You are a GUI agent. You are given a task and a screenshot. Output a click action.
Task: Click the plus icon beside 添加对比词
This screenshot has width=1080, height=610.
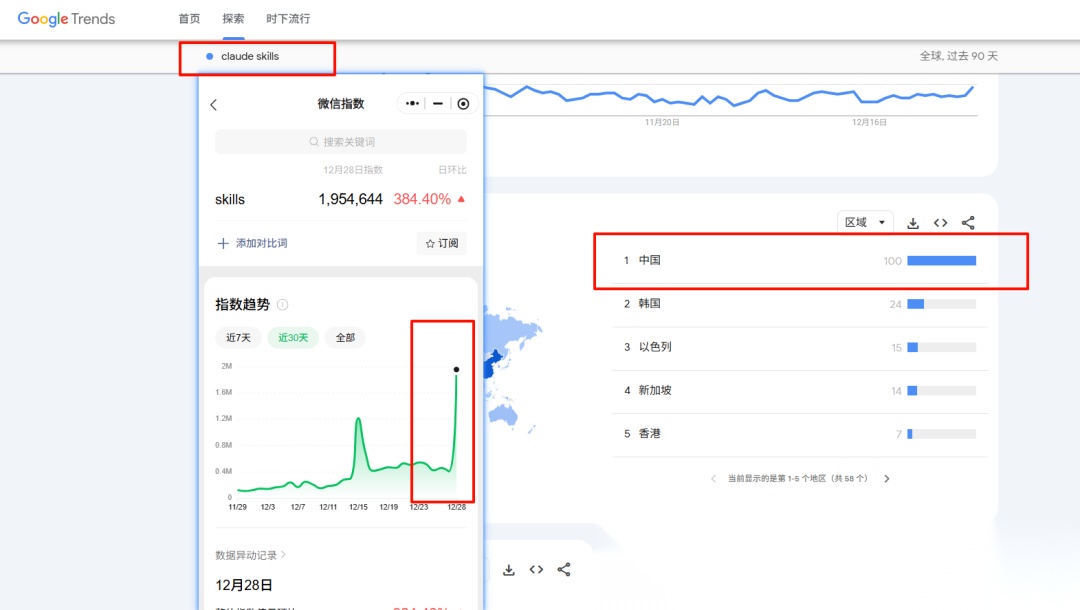[x=222, y=243]
